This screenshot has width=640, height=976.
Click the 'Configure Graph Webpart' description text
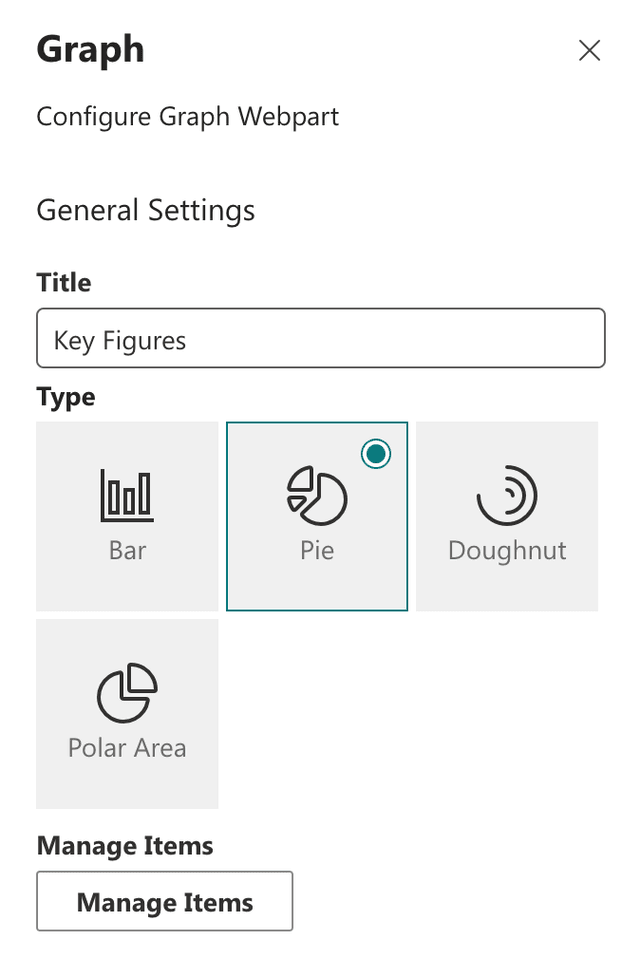[x=188, y=117]
